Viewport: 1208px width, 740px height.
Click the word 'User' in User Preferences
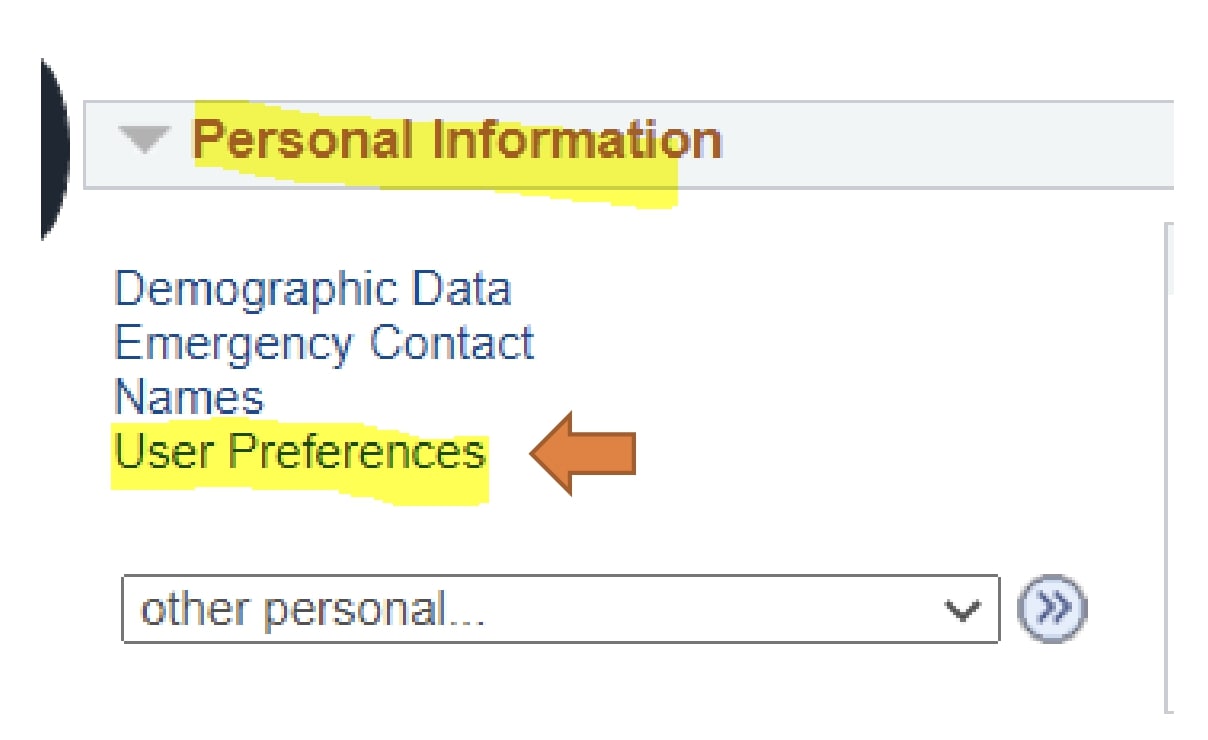point(162,452)
